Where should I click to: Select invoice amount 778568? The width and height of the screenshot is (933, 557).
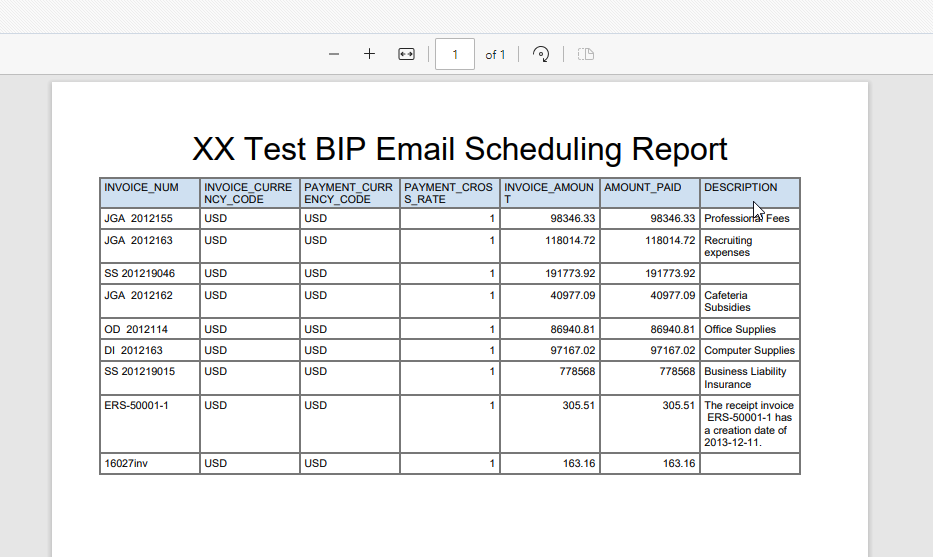click(x=577, y=371)
